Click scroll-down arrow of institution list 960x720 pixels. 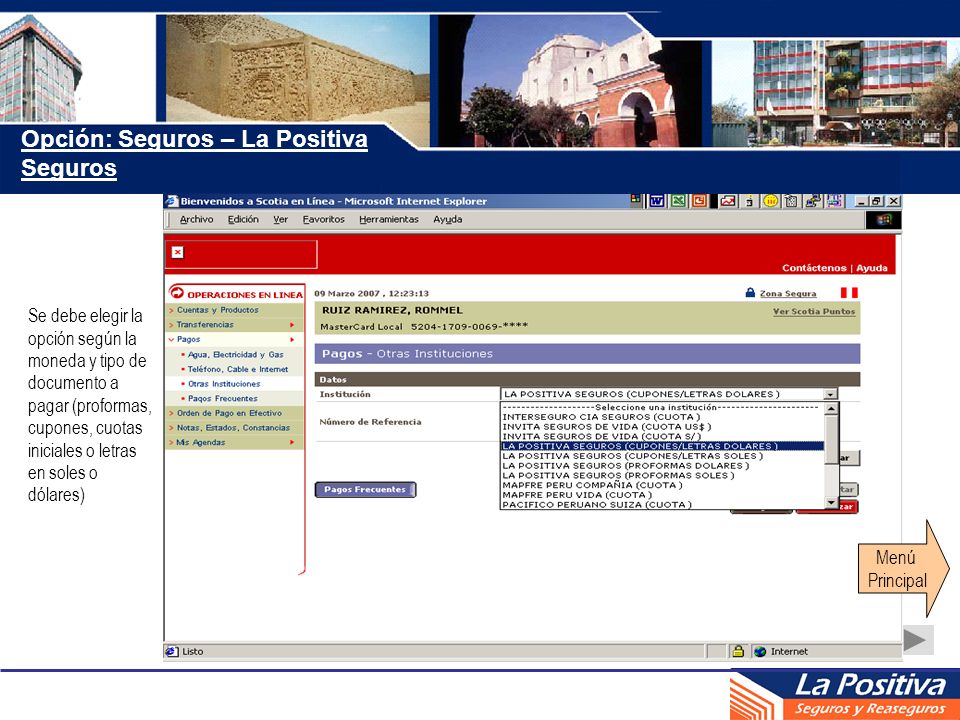pyautogui.click(x=831, y=503)
